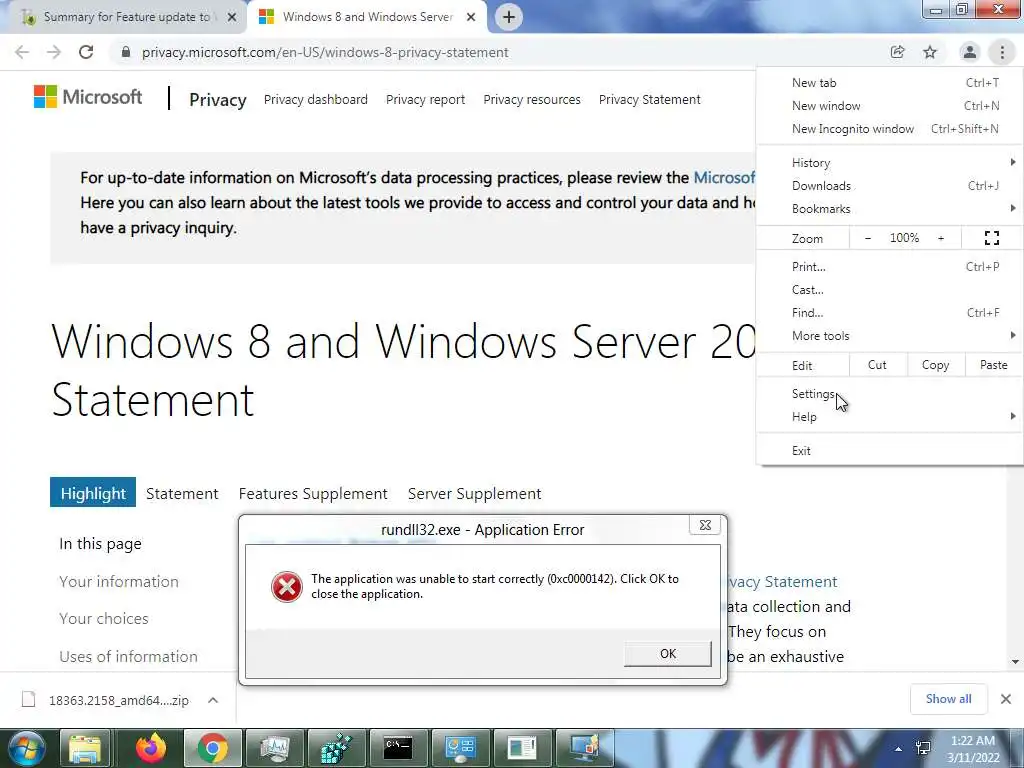
Task: Switch to Server Supplement tab
Action: [475, 494]
